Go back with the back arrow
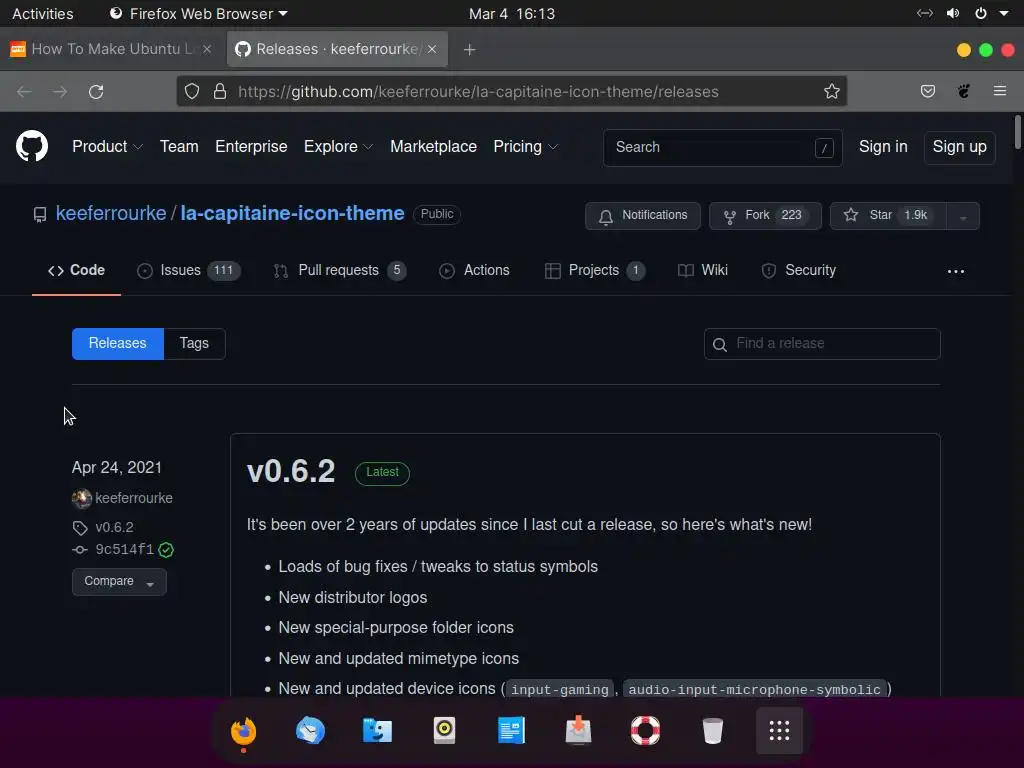 pos(24,91)
